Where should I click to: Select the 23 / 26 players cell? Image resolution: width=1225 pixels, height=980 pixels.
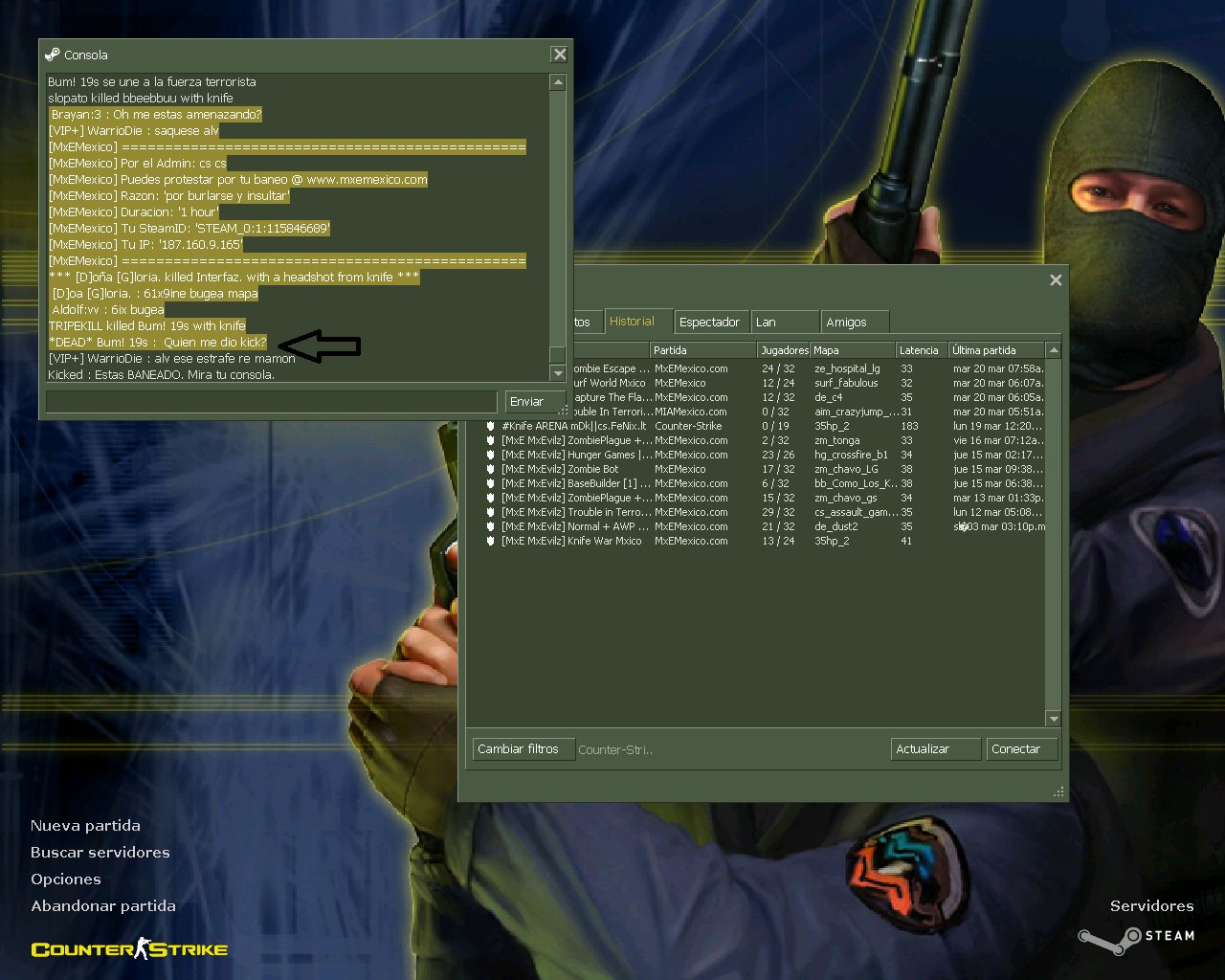click(778, 455)
